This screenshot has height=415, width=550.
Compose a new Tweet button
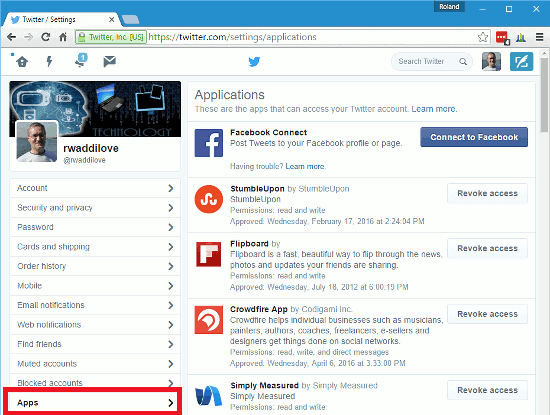521,61
